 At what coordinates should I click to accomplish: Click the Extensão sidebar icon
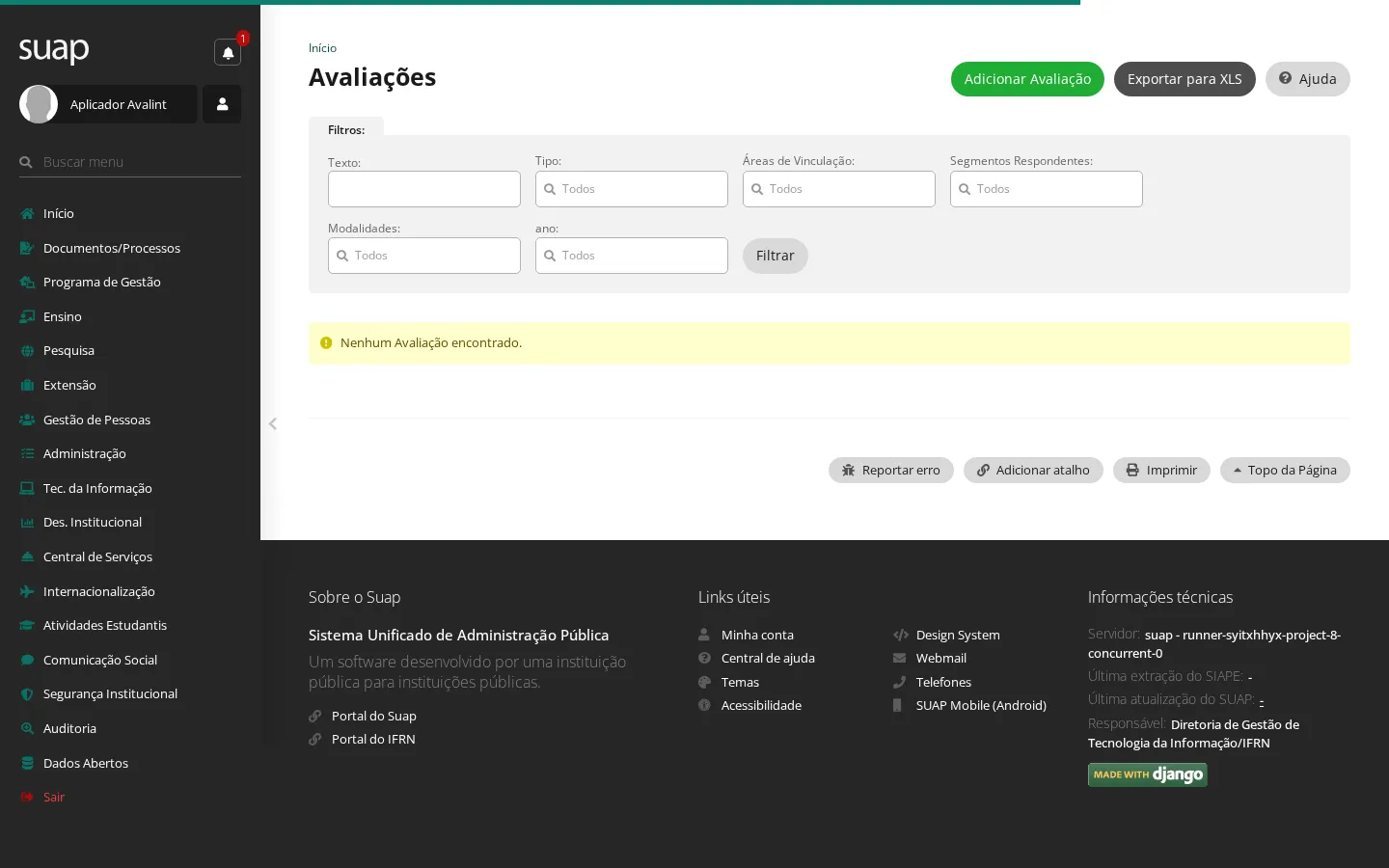27,385
